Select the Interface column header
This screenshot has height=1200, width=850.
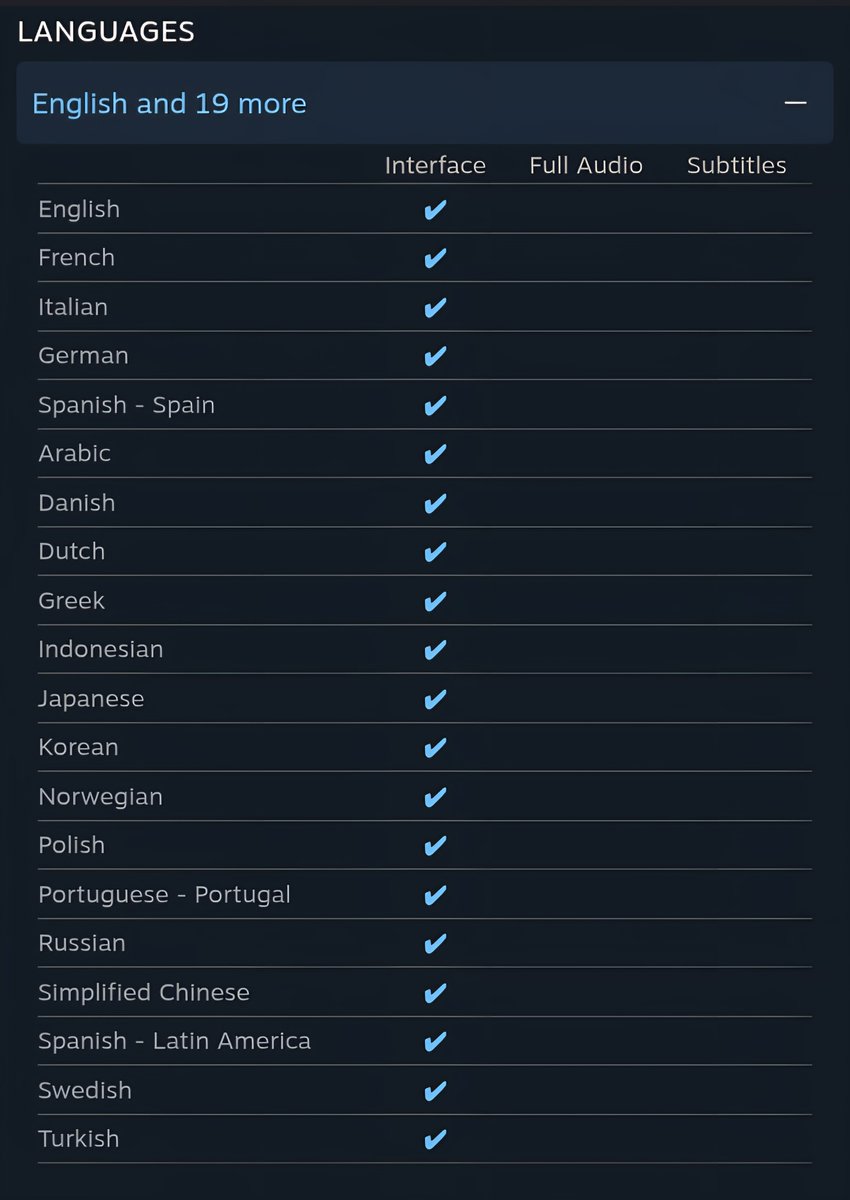[435, 165]
